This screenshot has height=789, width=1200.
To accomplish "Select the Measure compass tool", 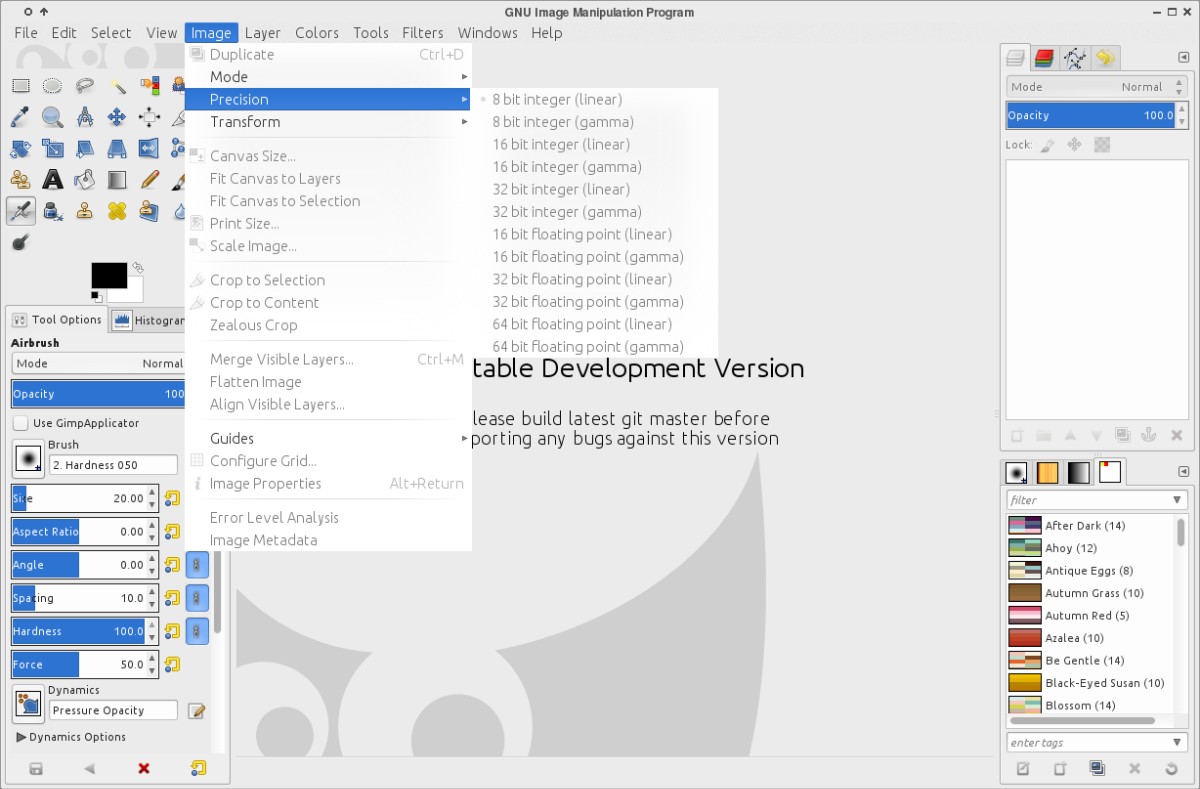I will [x=85, y=118].
